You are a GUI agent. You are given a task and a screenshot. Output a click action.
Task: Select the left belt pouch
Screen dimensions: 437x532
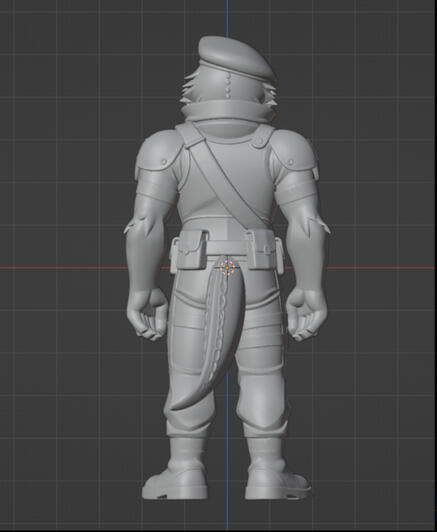point(191,250)
